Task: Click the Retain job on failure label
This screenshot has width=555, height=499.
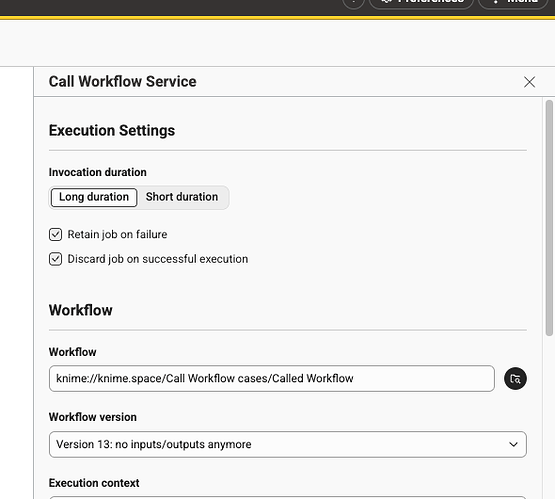Action: pyautogui.click(x=118, y=235)
